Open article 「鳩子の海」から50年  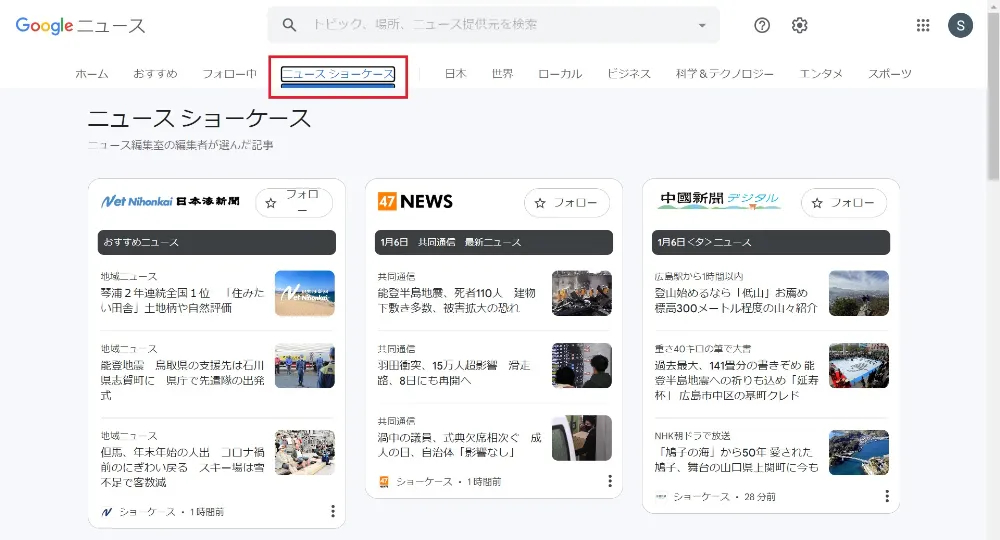coord(736,460)
